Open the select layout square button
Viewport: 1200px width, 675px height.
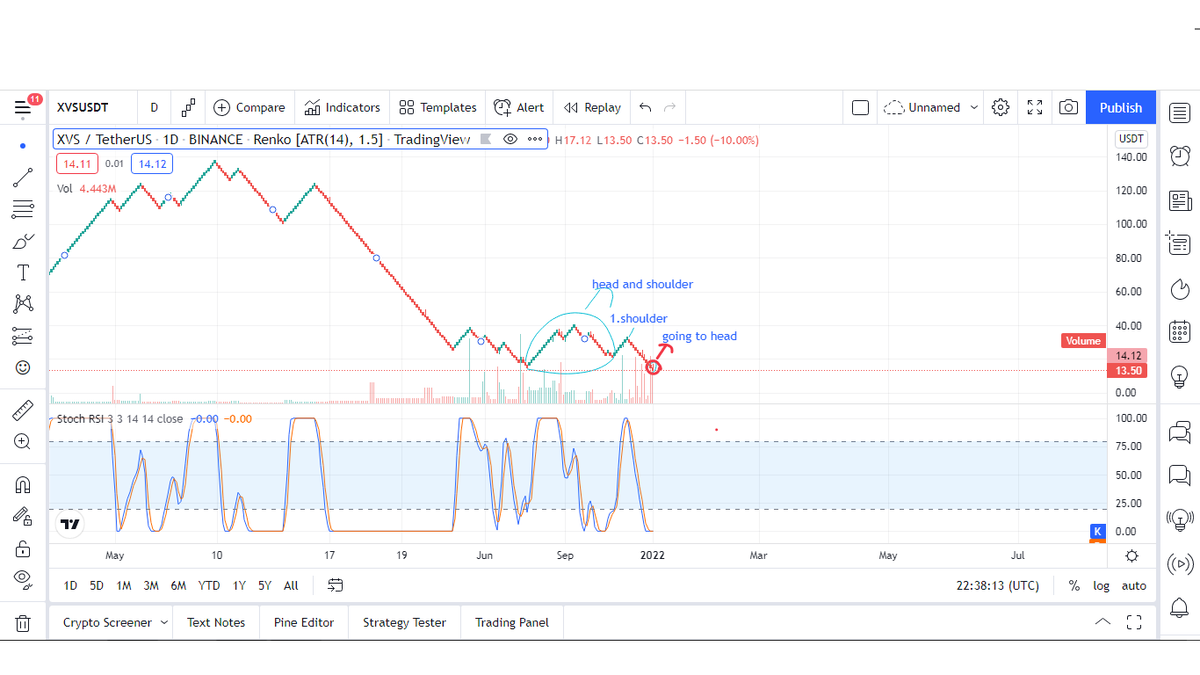click(860, 107)
